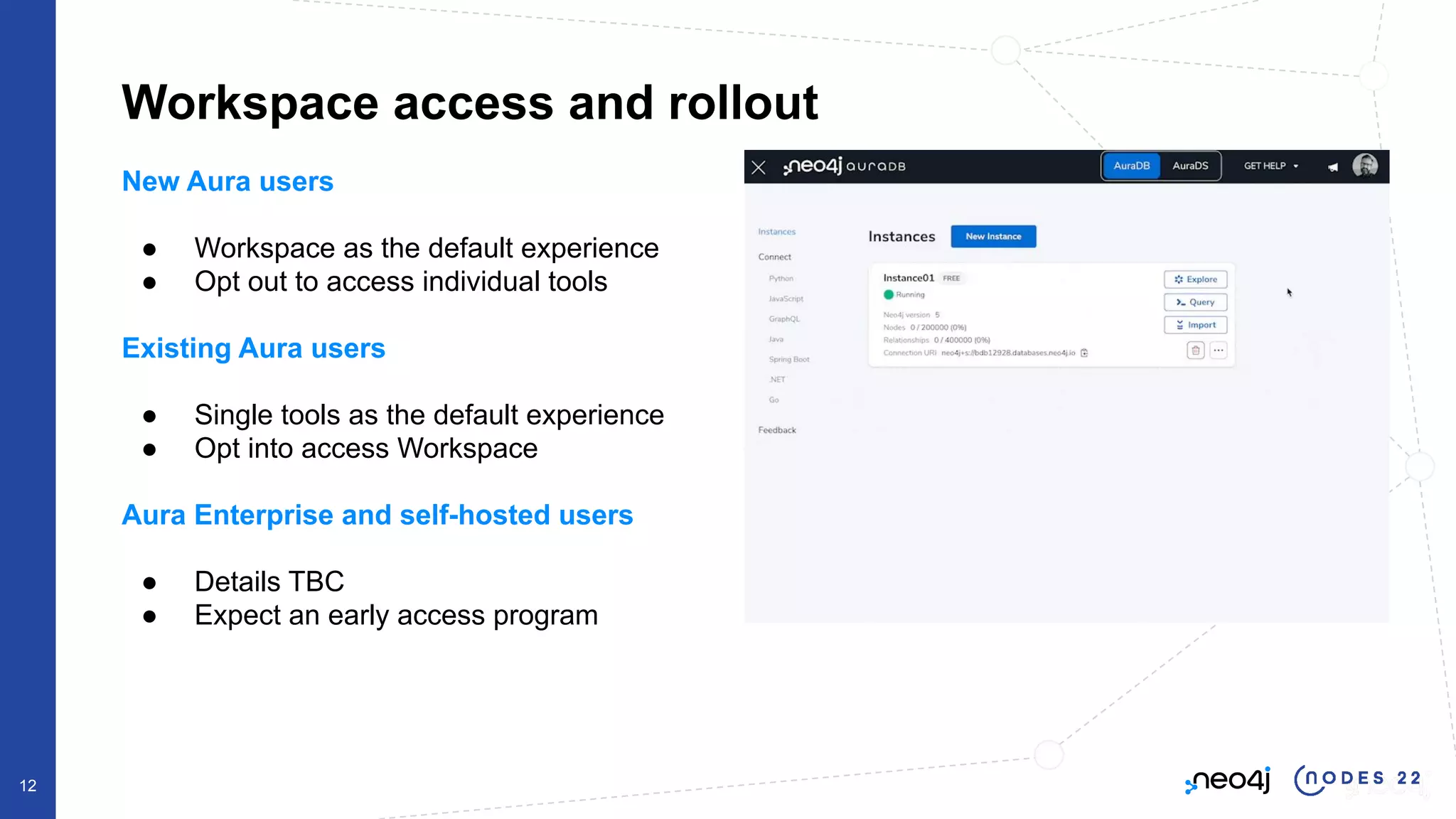Viewport: 1456px width, 819px height.
Task: Select the Python connect option
Action: pos(781,279)
